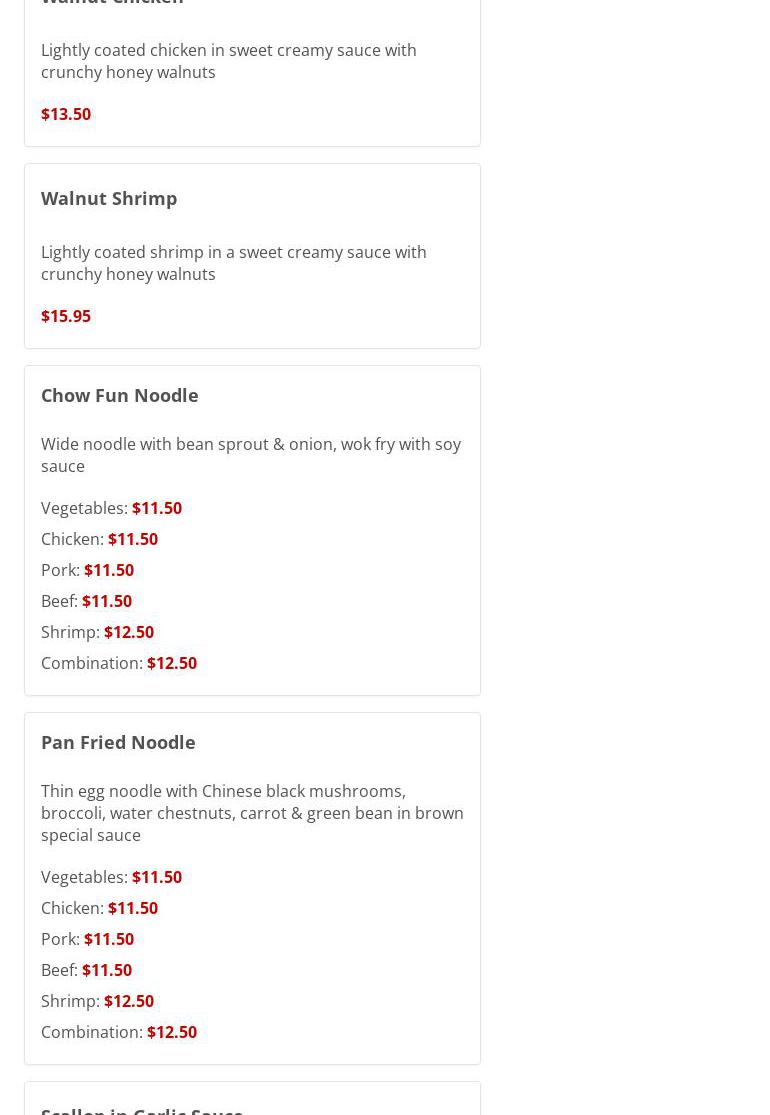
Task: Choose Chow Fun Noodle Chicken option
Action: tap(99, 539)
